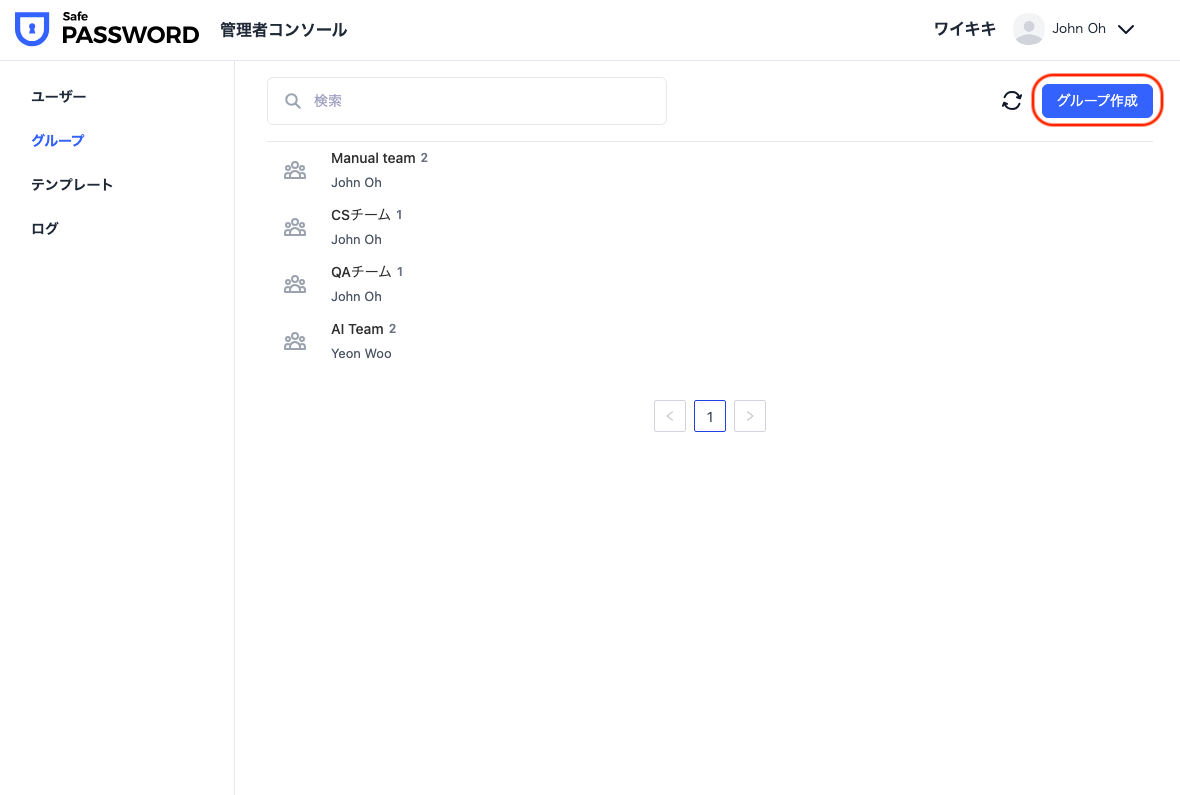Go to the previous page arrow
The image size is (1180, 795).
(670, 416)
